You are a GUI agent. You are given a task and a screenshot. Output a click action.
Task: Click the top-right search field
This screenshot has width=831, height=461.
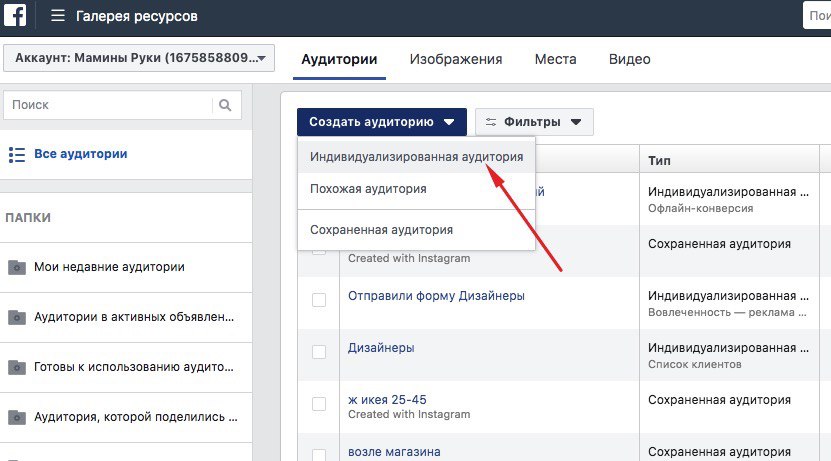click(817, 15)
